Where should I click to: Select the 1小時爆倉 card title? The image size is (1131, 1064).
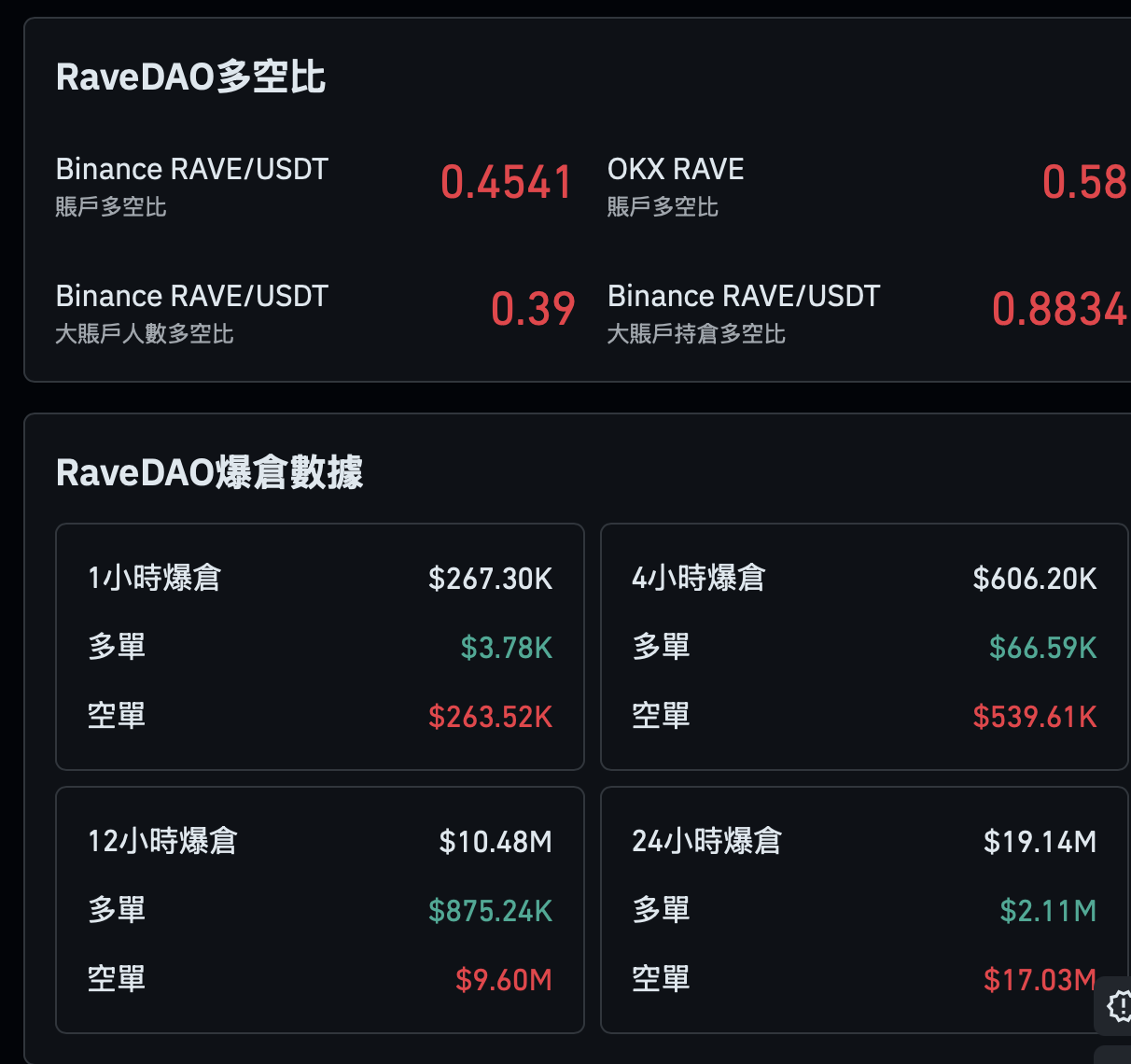coord(154,578)
